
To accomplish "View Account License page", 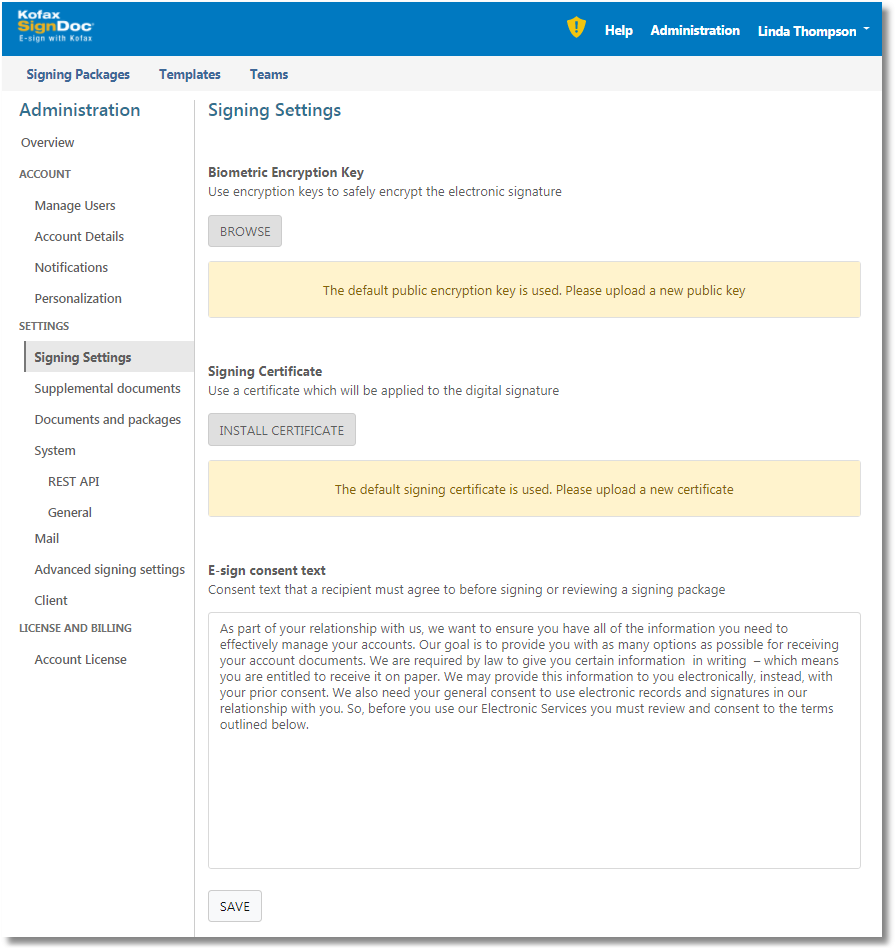I will [x=80, y=660].
